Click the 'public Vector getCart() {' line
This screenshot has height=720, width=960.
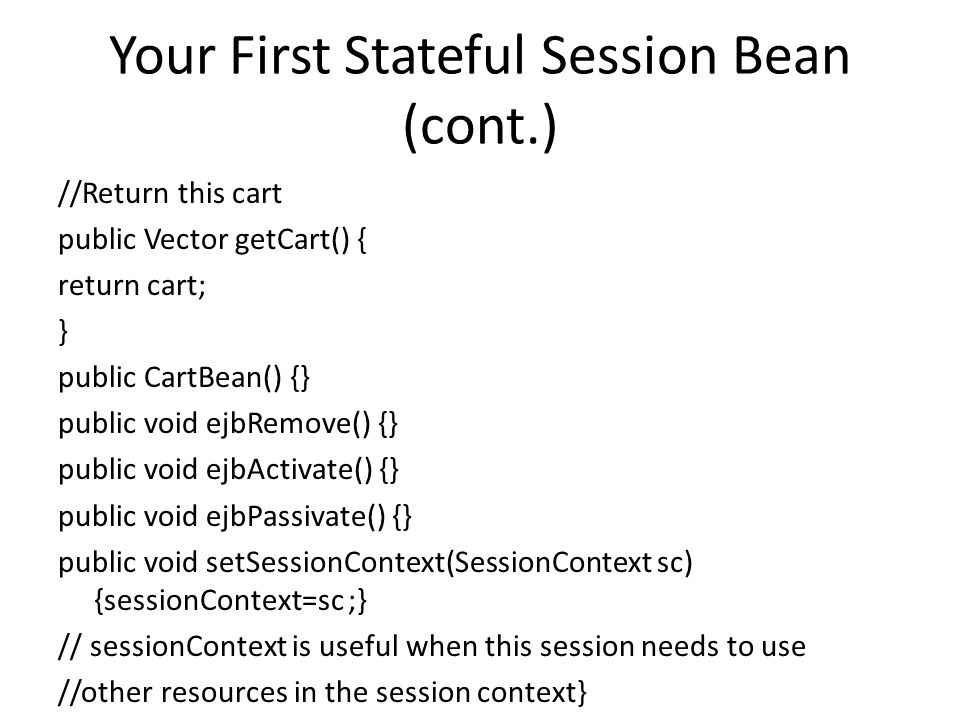coord(212,239)
